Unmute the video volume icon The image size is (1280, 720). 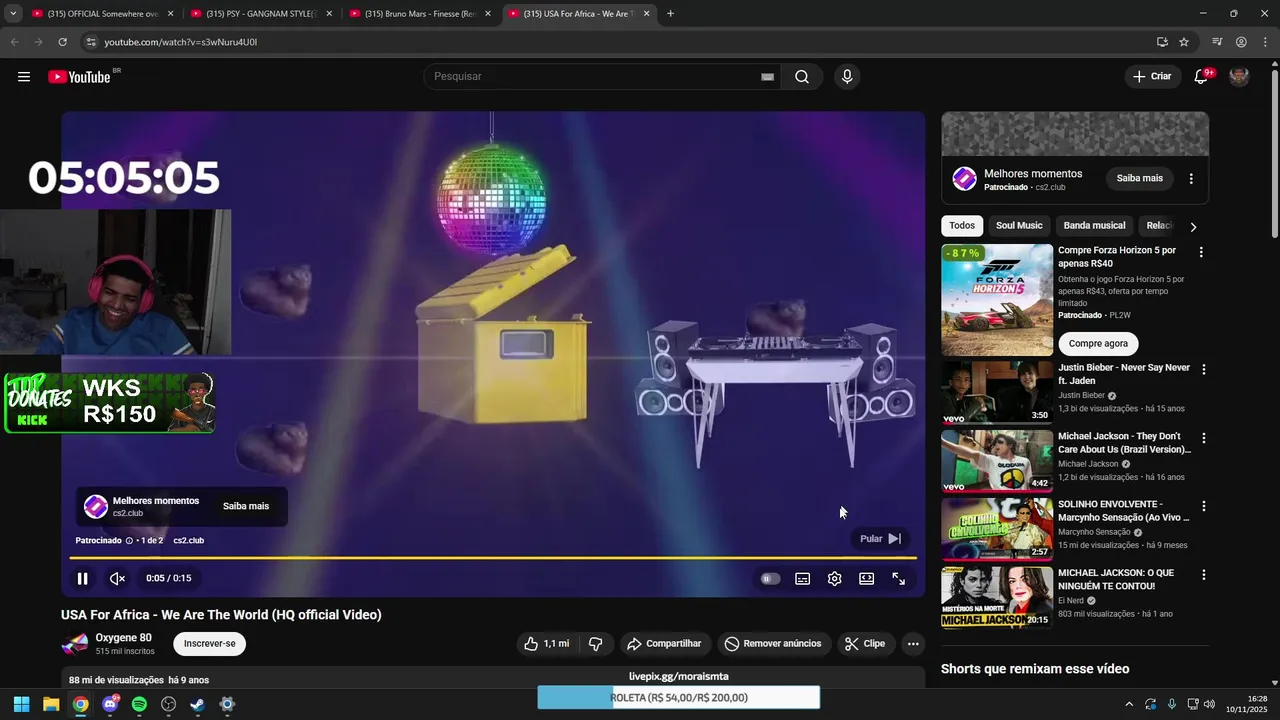(x=117, y=578)
